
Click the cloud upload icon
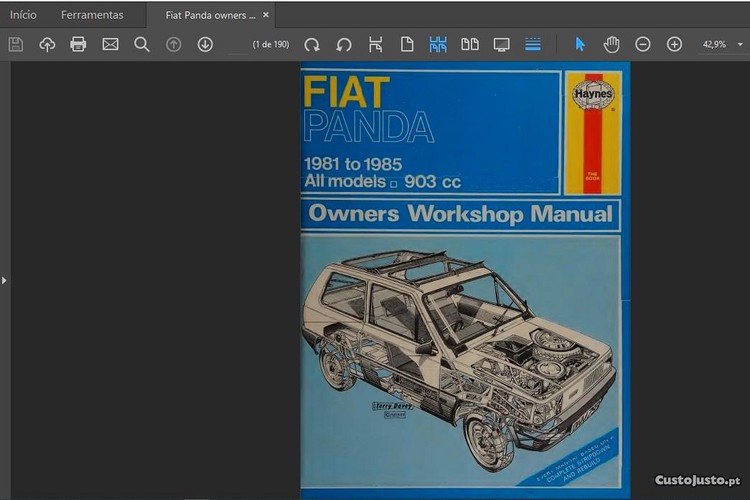click(x=47, y=44)
